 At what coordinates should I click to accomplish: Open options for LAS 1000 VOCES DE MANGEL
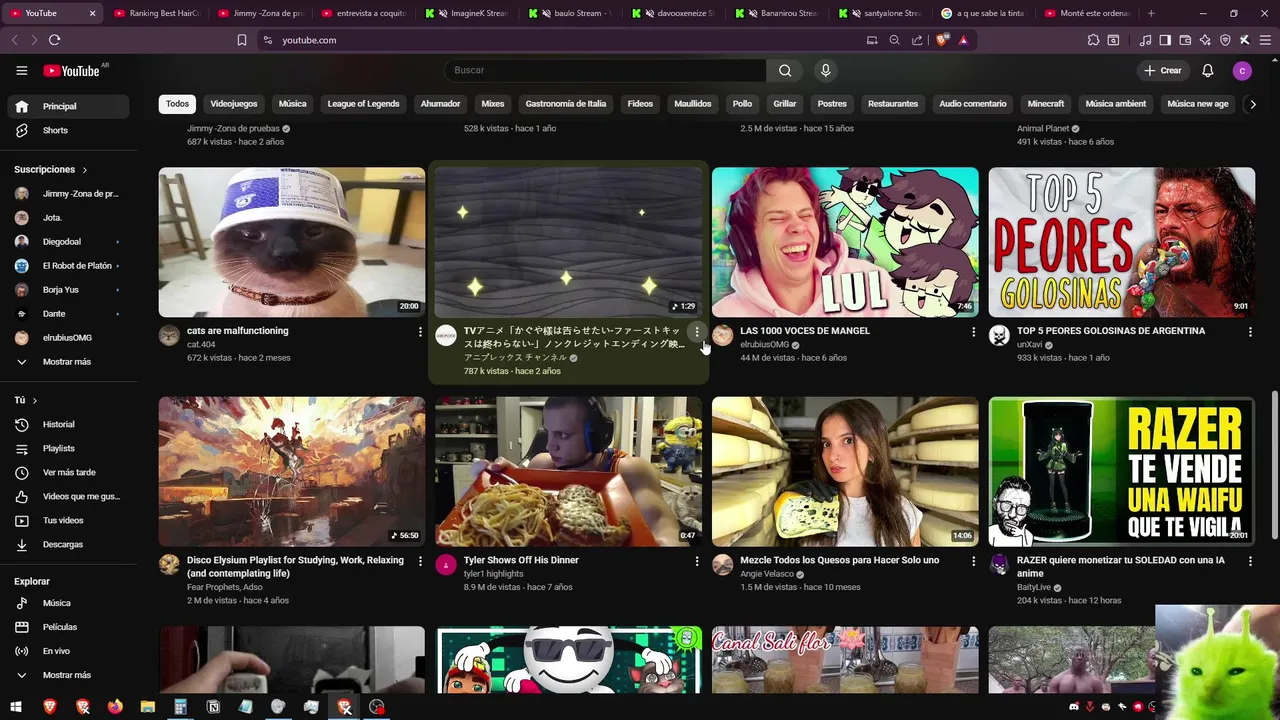click(973, 332)
